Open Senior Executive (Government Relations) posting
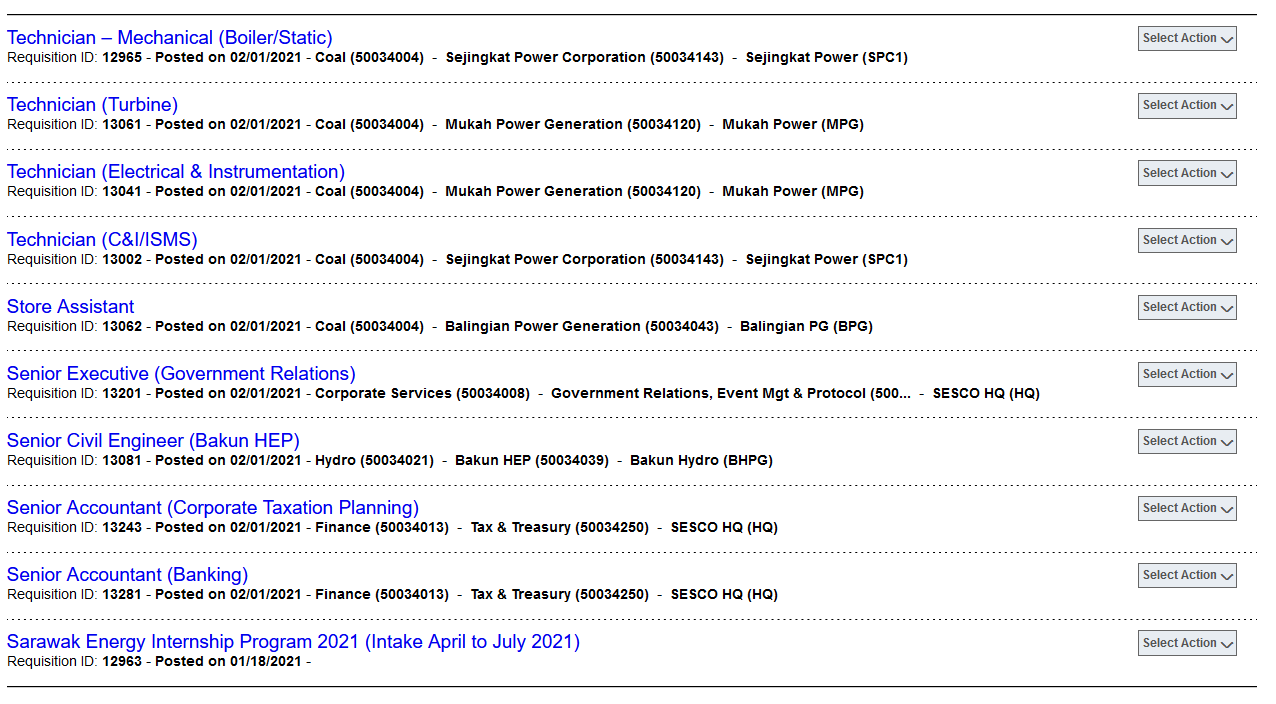The height and width of the screenshot is (704, 1276). pos(181,373)
